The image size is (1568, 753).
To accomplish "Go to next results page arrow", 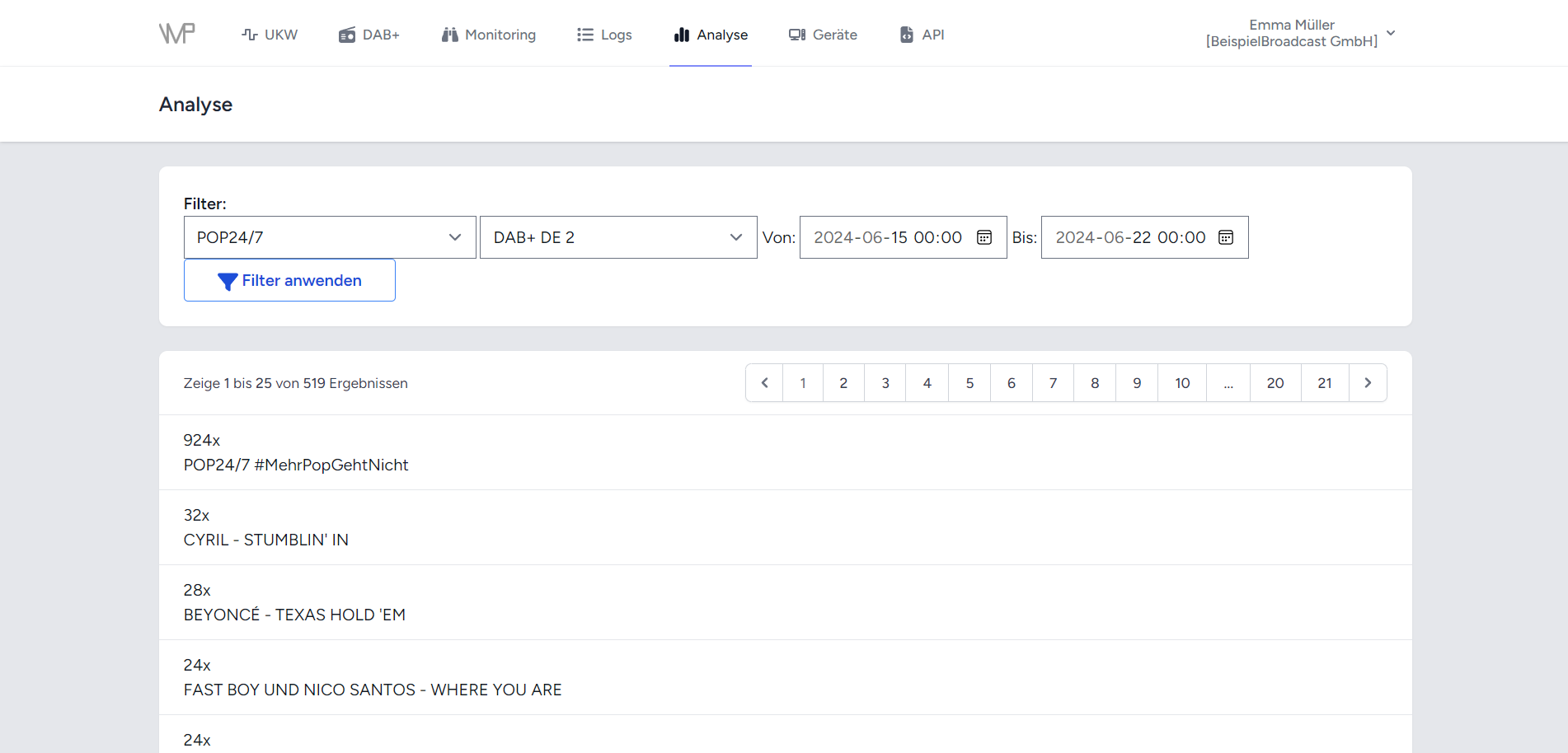I will coord(1368,383).
